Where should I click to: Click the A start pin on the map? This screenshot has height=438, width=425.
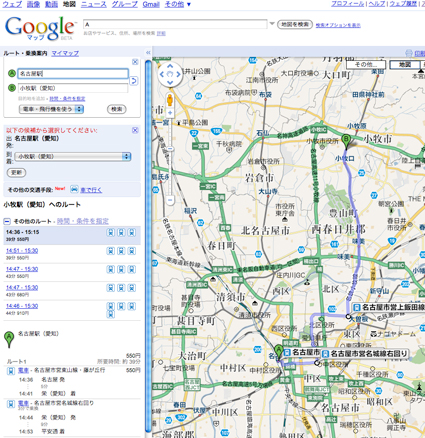pyautogui.click(x=279, y=353)
